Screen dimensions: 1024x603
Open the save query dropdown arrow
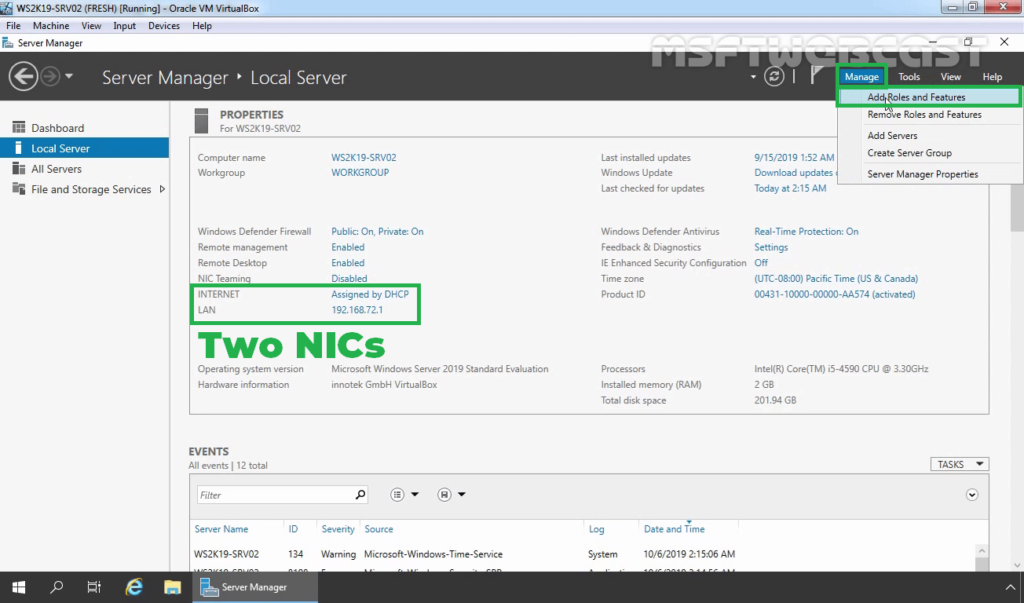(462, 495)
